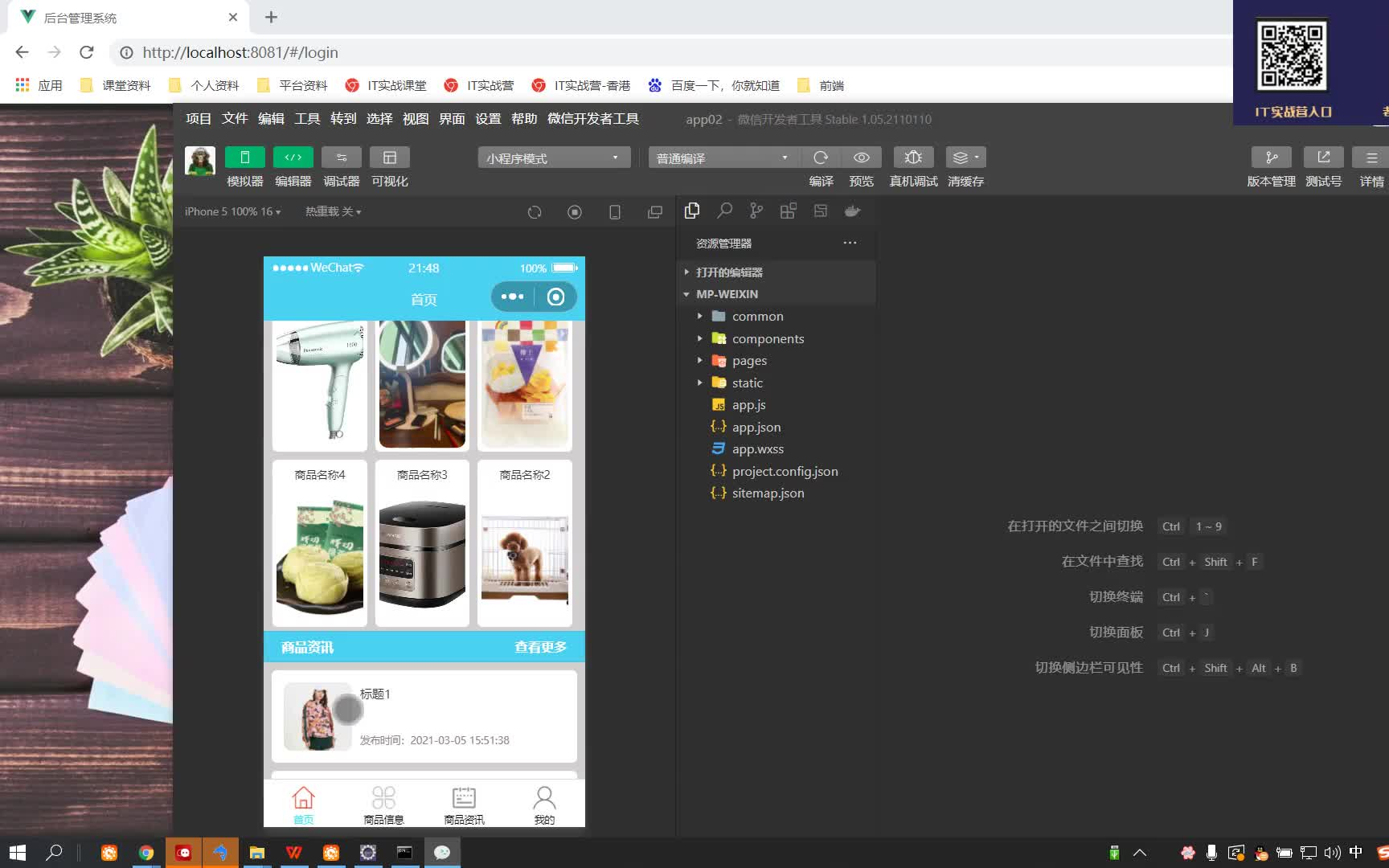Viewport: 1389px width, 868px height.
Task: Expand the pages folder
Action: (x=776, y=361)
